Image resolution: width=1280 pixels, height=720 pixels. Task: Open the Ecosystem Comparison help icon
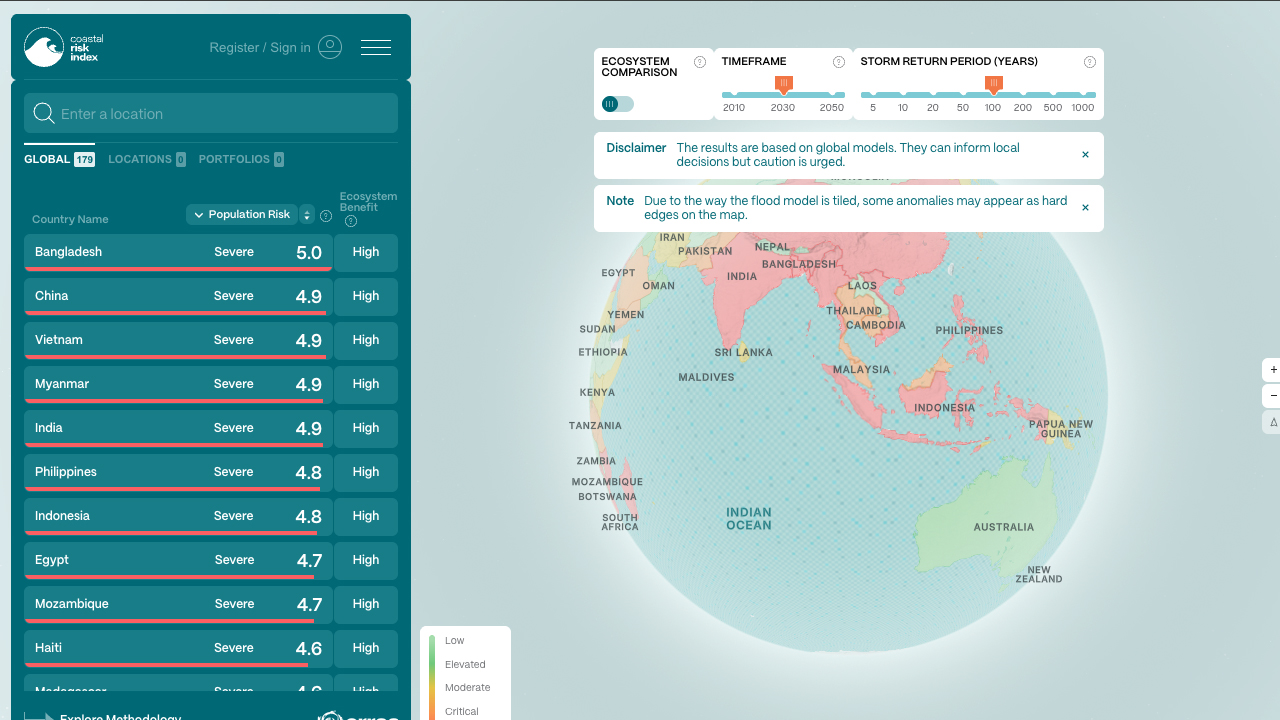coord(700,62)
